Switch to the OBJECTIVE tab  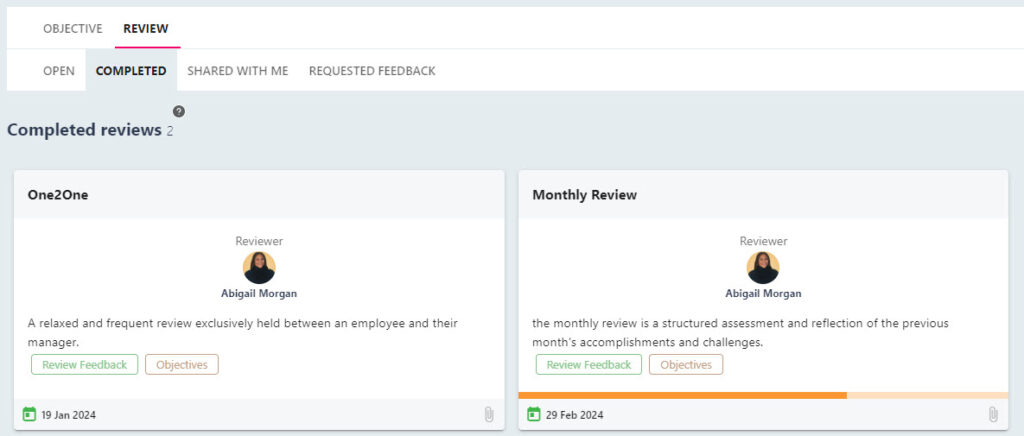[x=72, y=29]
